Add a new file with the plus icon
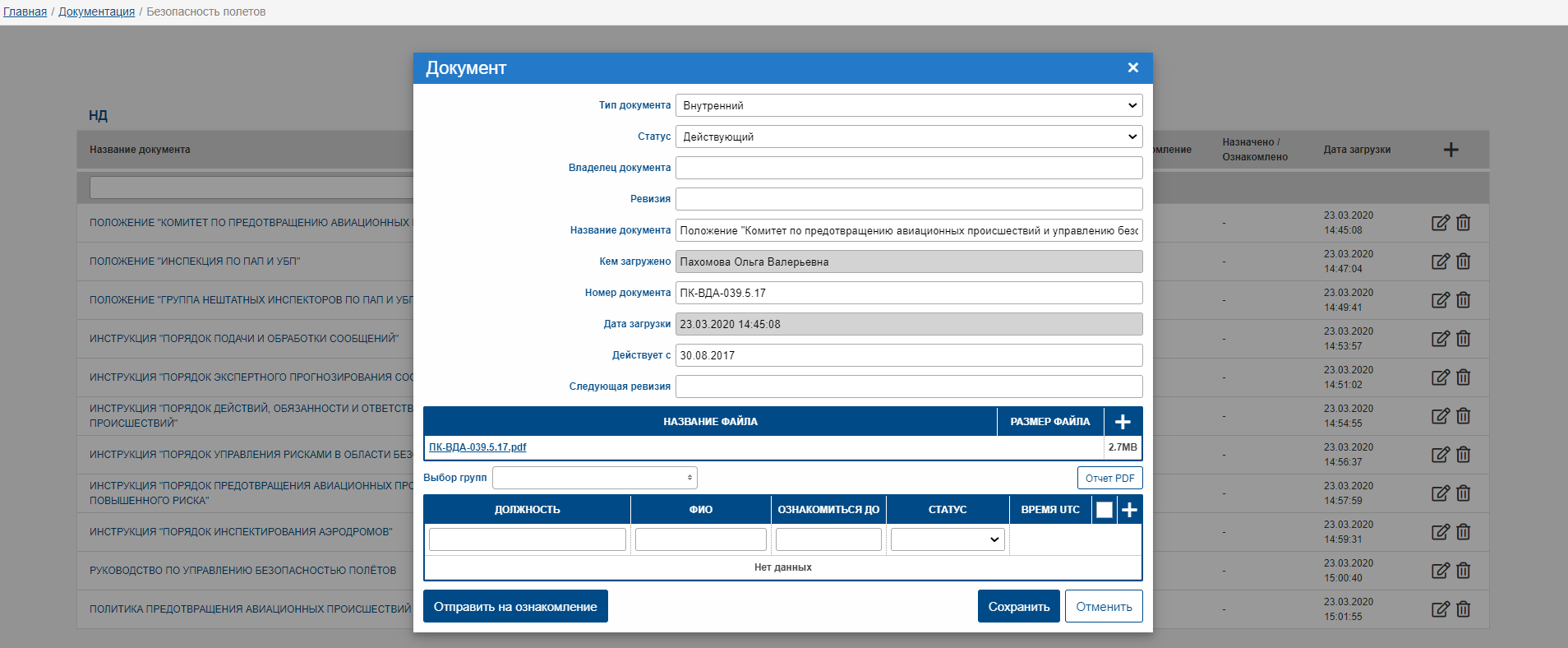The image size is (1568, 648). (x=1123, y=422)
